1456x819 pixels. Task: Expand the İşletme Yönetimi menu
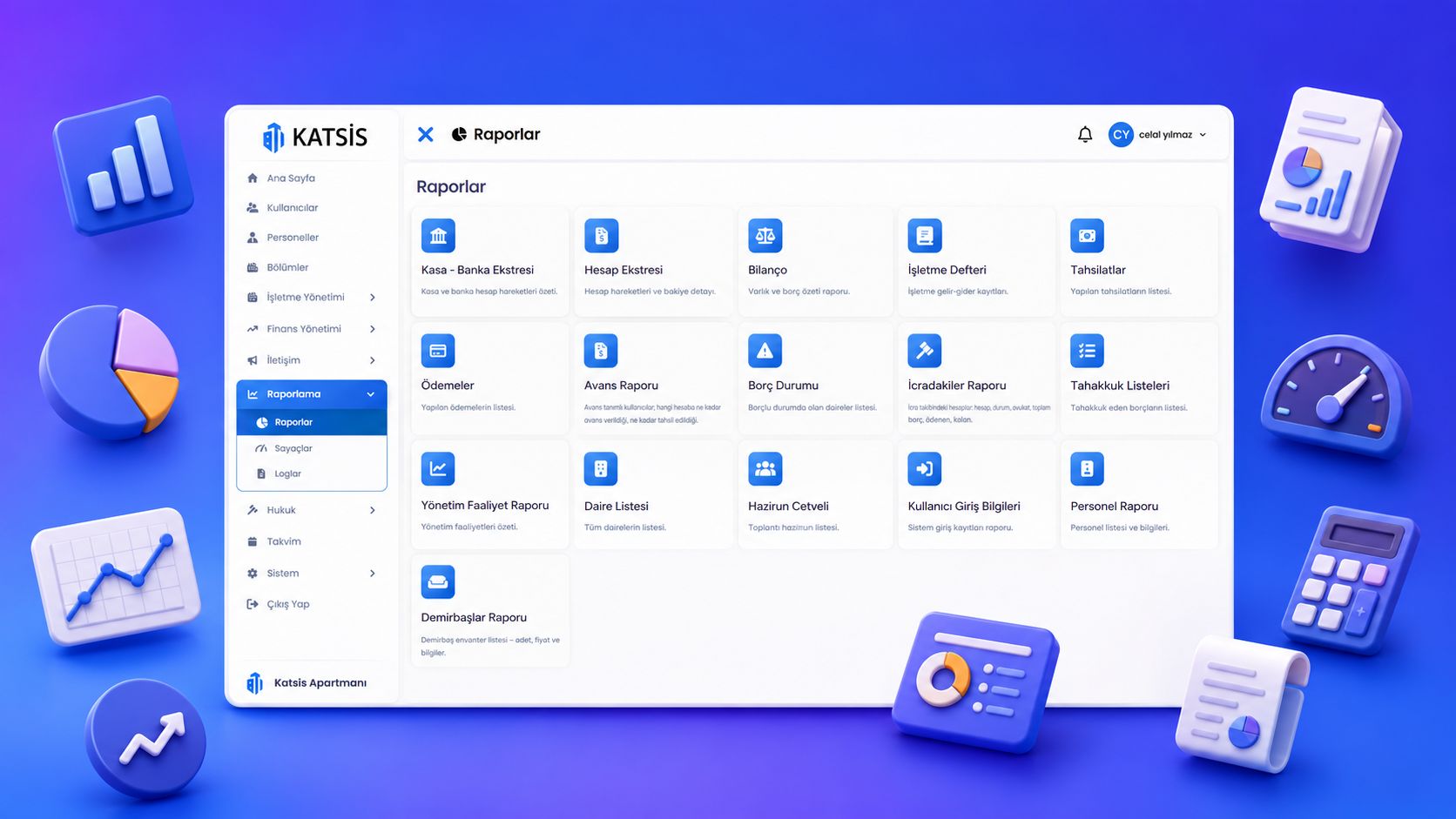click(x=312, y=298)
